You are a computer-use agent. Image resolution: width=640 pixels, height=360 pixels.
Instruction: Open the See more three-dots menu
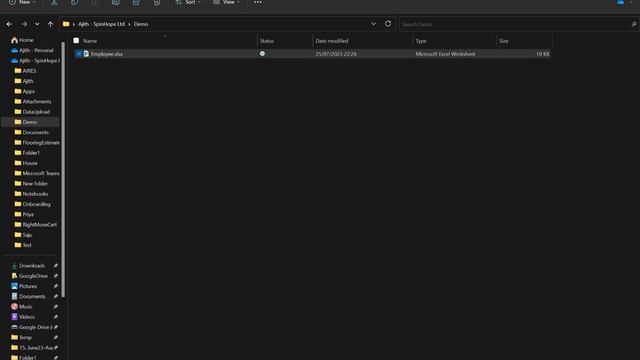[258, 2]
